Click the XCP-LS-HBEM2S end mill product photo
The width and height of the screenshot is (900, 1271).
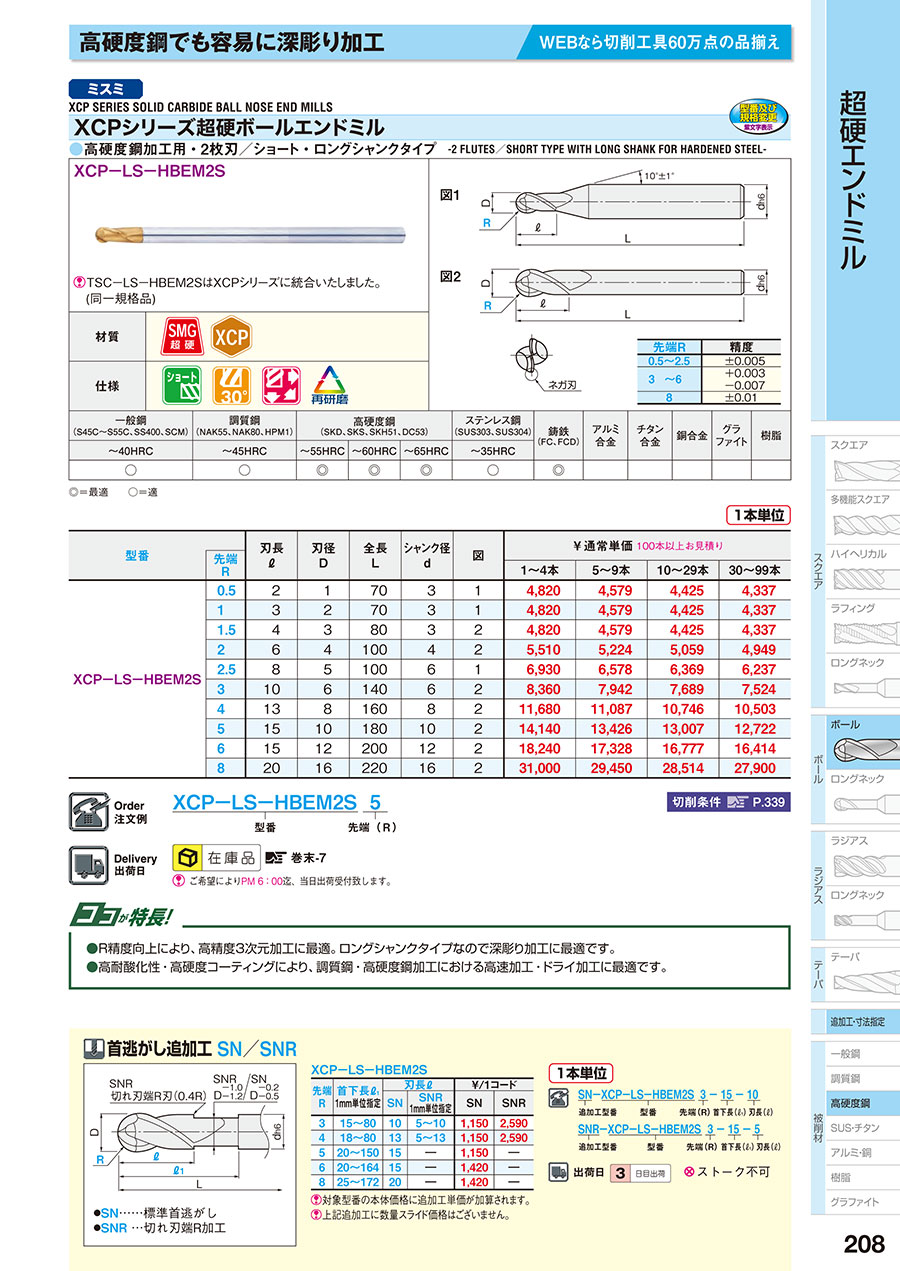click(x=242, y=232)
